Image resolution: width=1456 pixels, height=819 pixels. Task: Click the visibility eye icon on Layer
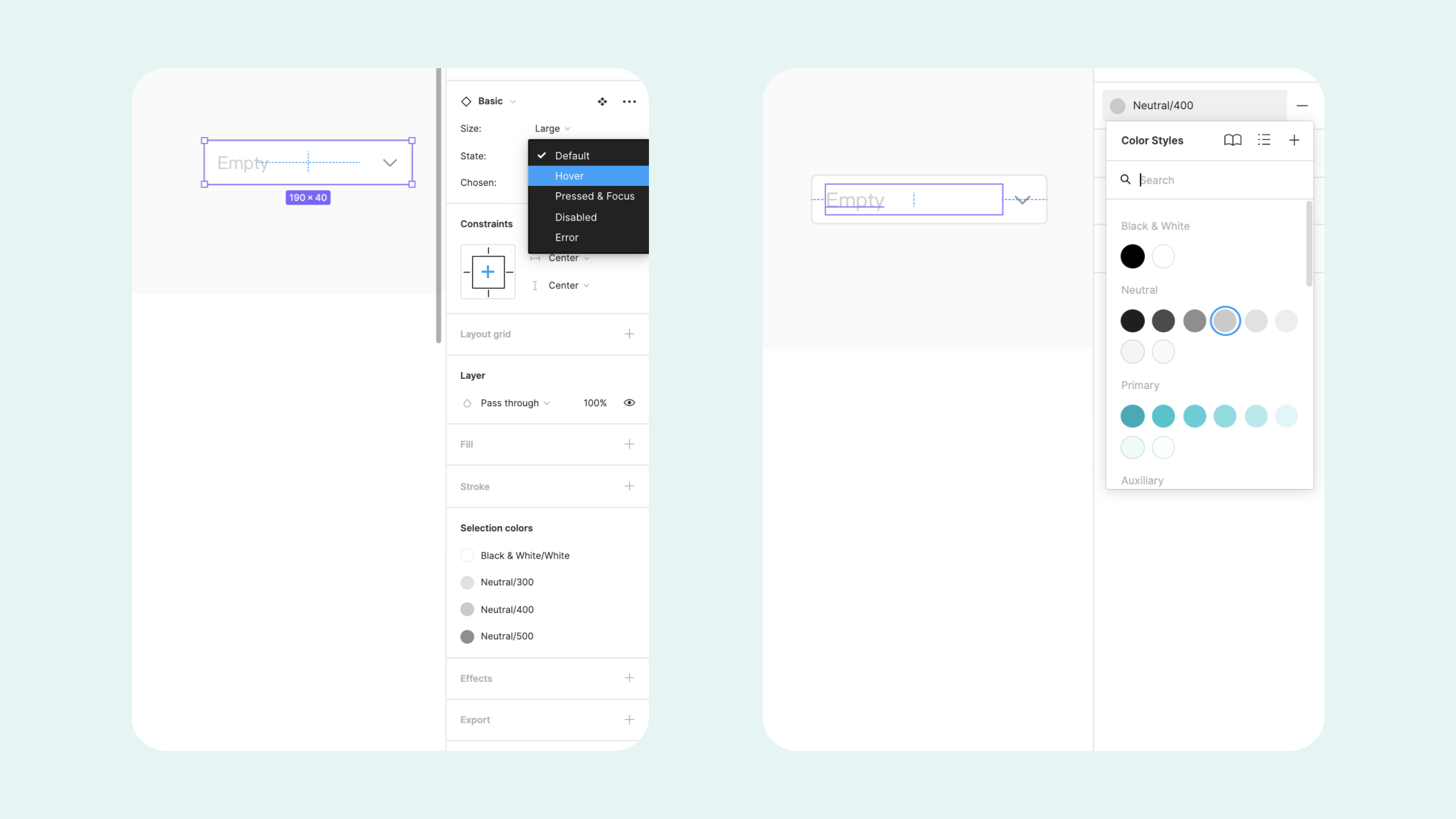pyautogui.click(x=629, y=403)
